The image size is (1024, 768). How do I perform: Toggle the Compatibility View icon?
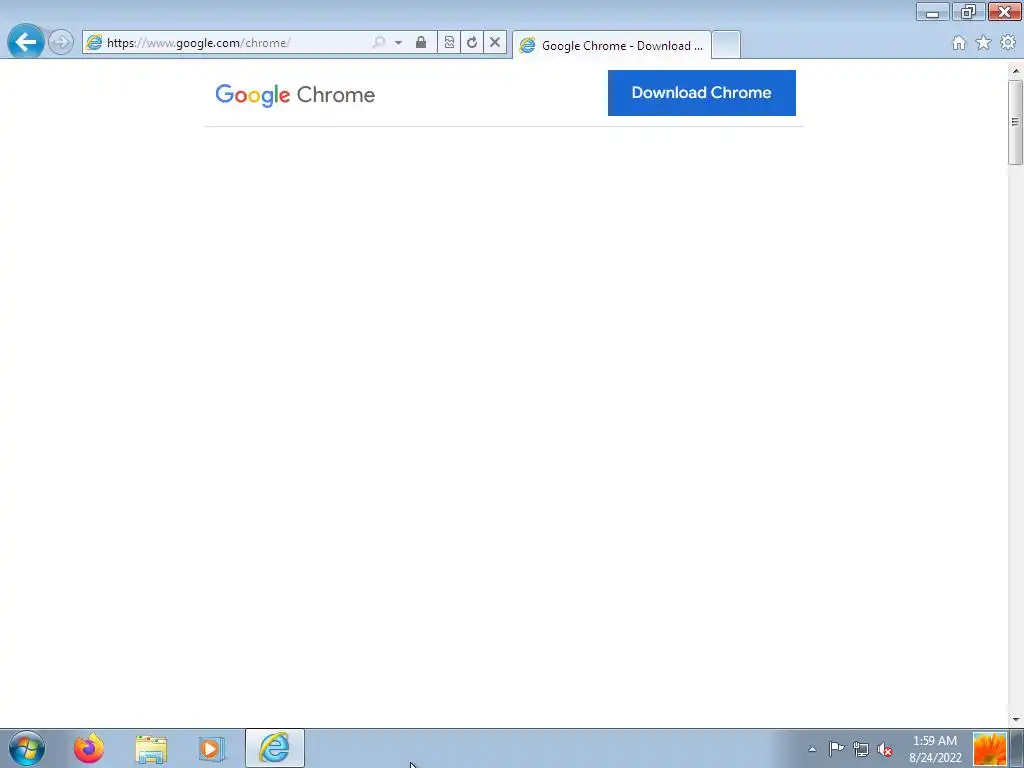[449, 42]
